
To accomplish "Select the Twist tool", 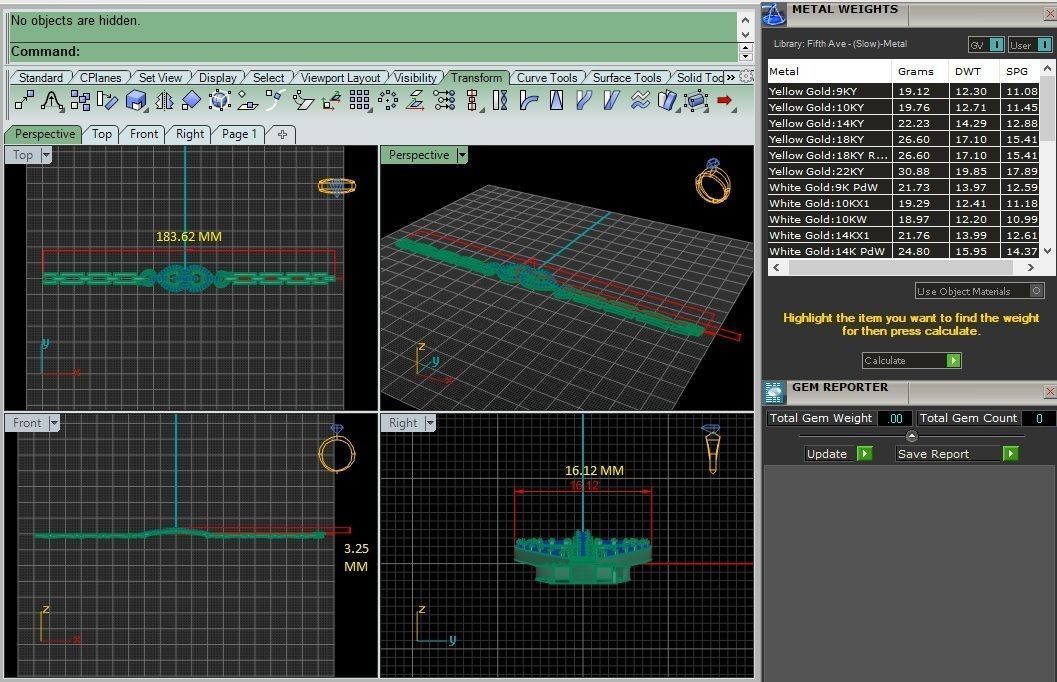I will click(500, 100).
